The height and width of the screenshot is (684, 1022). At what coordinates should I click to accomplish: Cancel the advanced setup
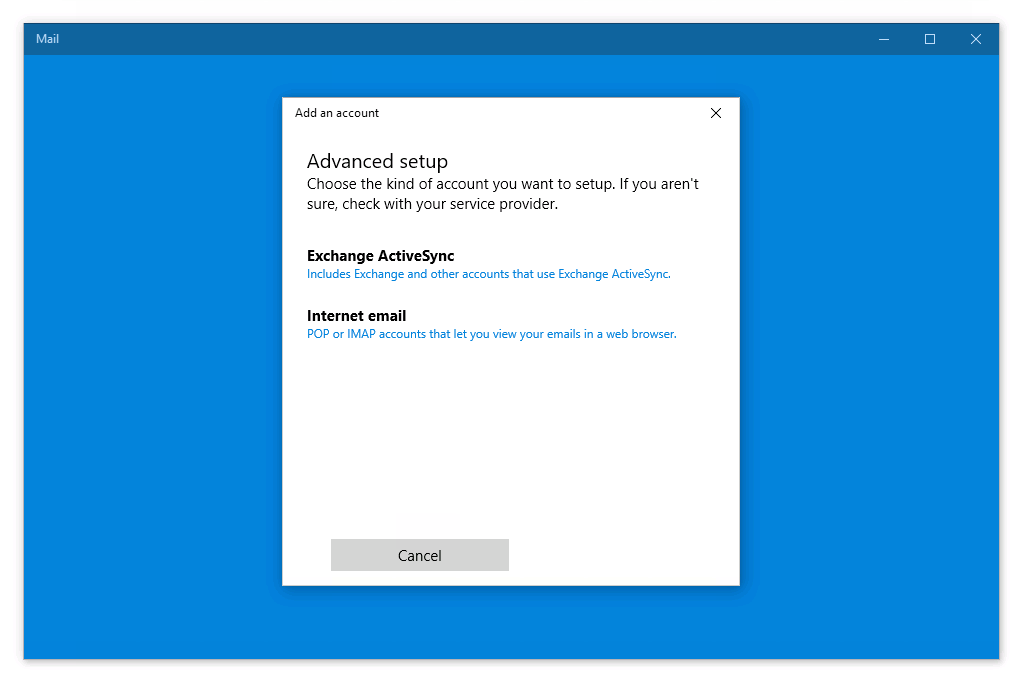(x=420, y=555)
